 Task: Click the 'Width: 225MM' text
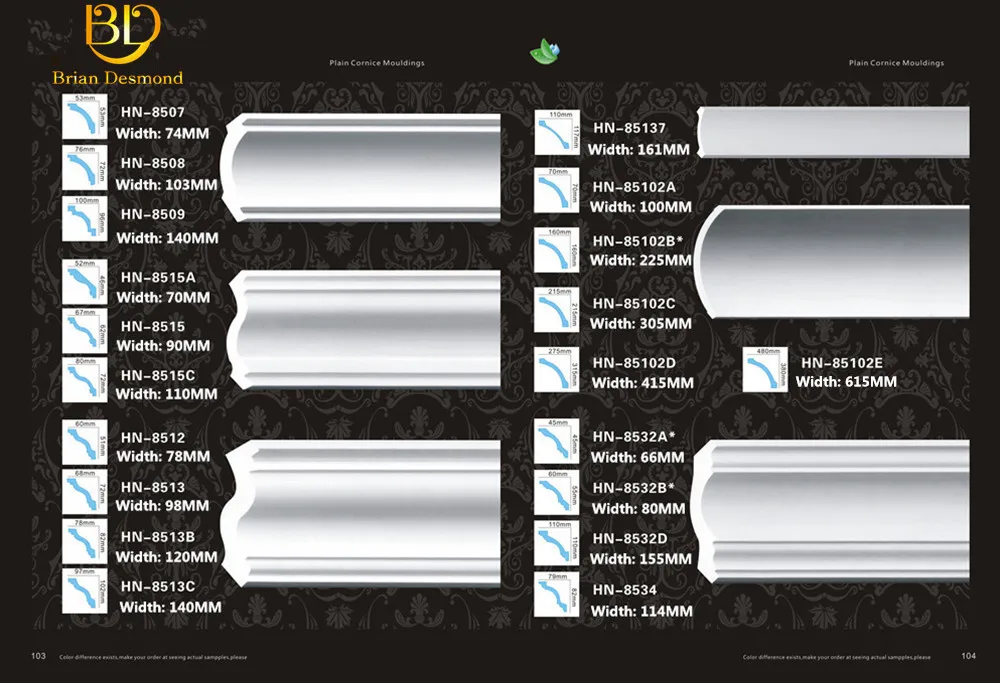pyautogui.click(x=641, y=261)
